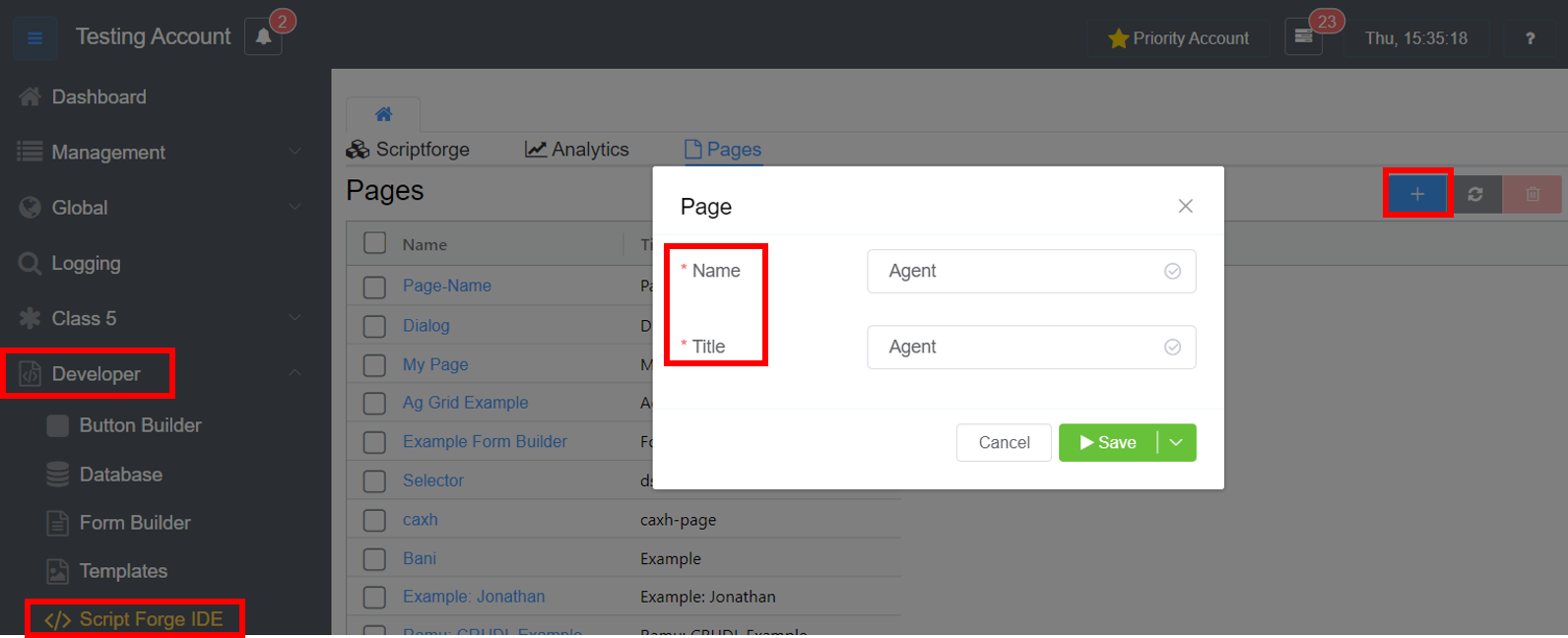Screen dimensions: 1568x638
Task: Collapse the Developer sidebar section
Action: [x=294, y=373]
